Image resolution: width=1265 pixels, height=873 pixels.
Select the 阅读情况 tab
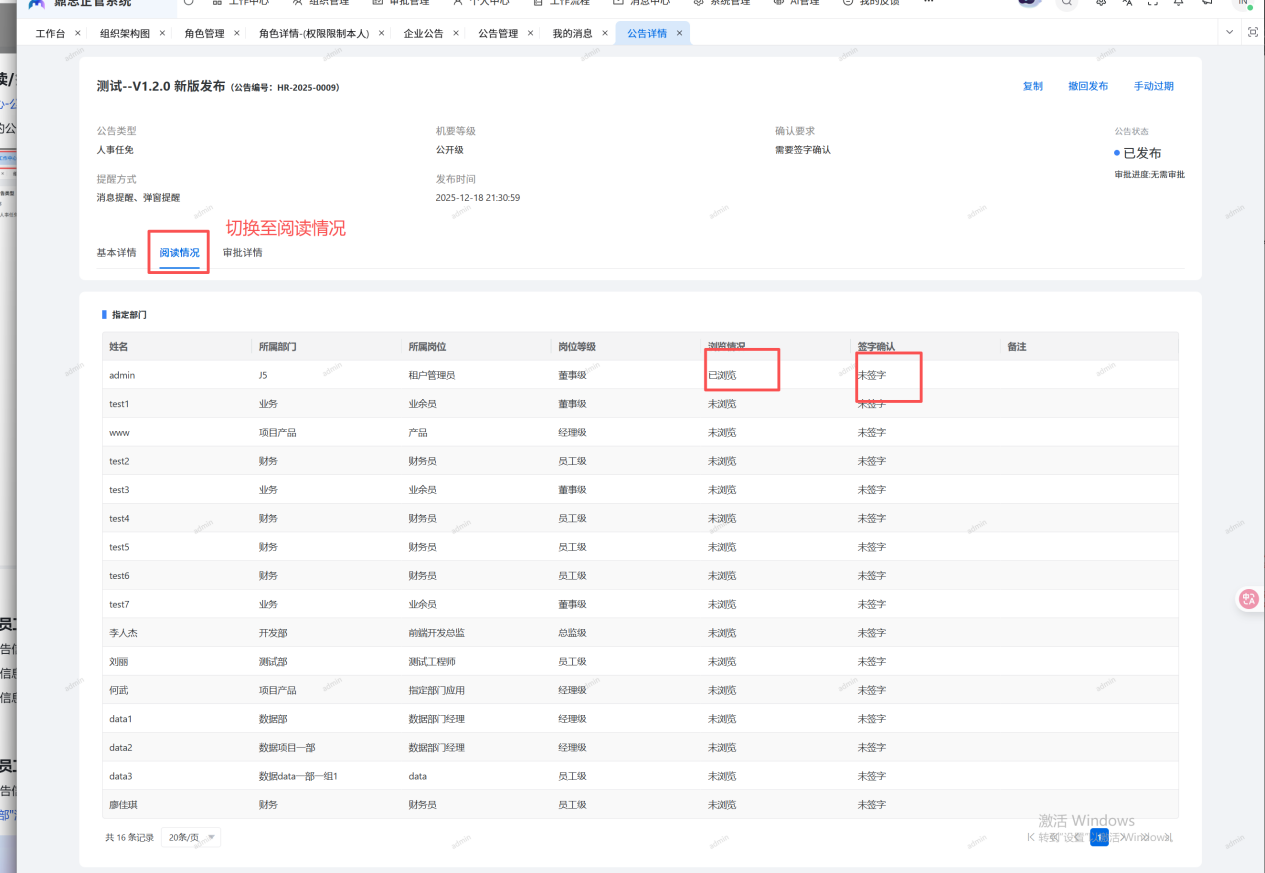pos(179,253)
